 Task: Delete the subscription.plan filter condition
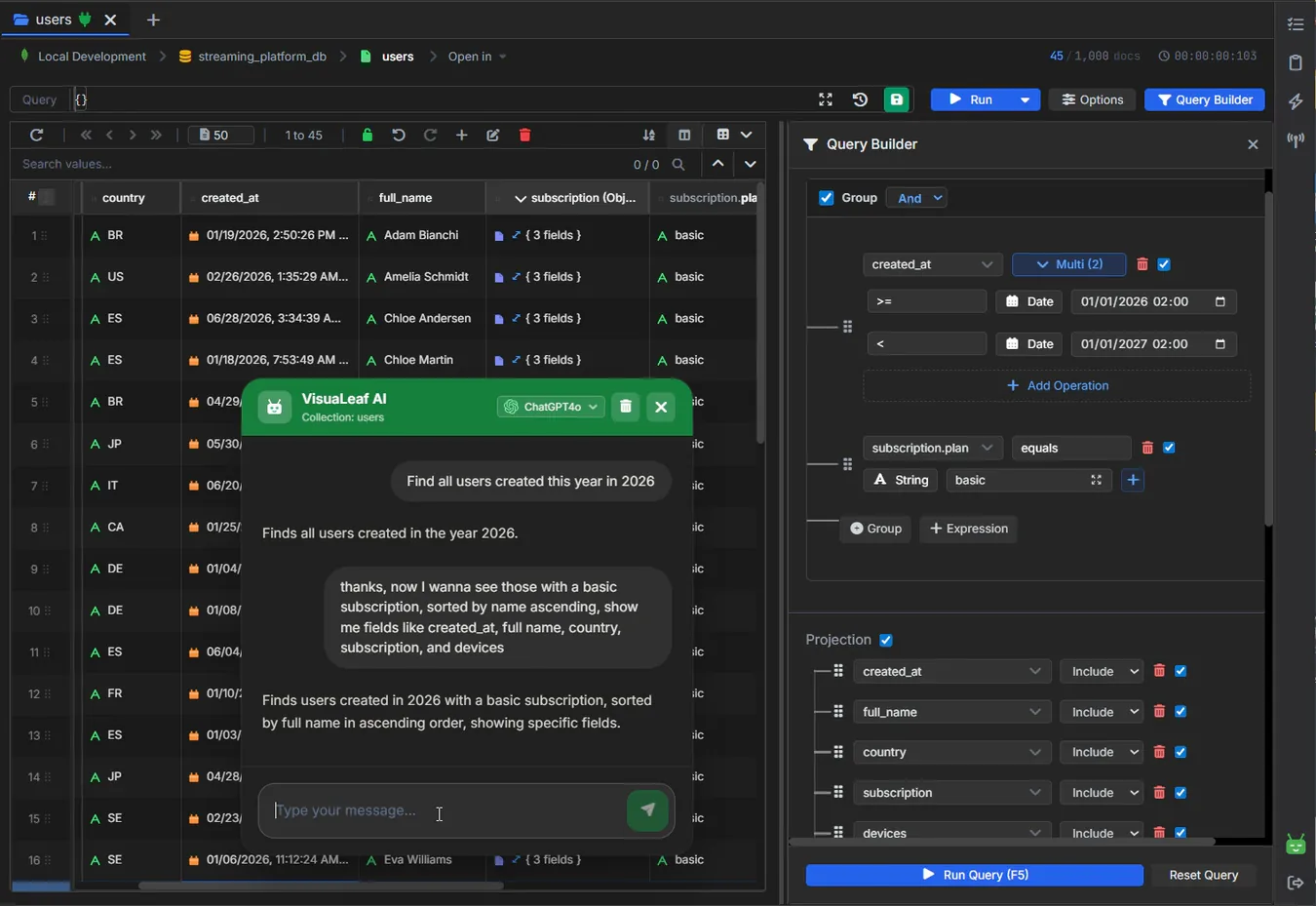(x=1147, y=448)
